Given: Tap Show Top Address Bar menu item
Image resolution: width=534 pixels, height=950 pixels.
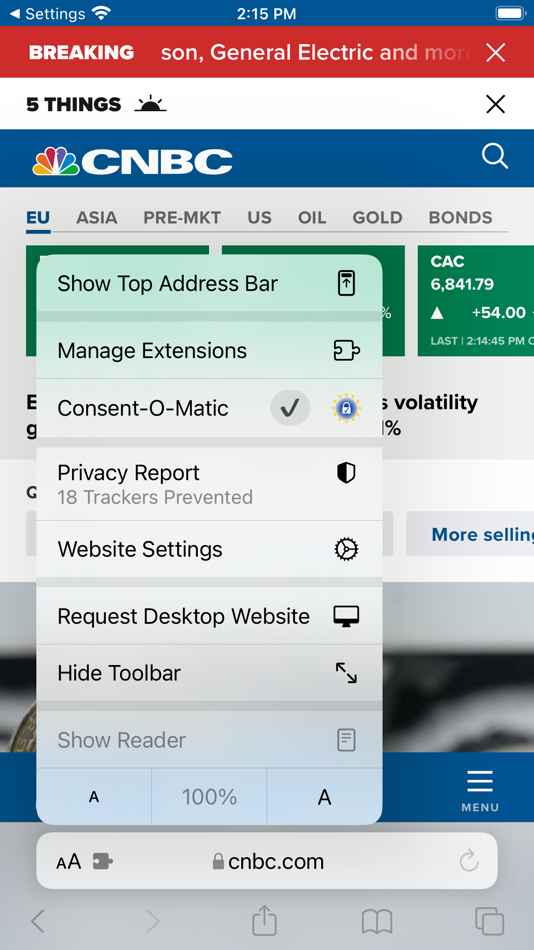Looking at the screenshot, I should (209, 284).
